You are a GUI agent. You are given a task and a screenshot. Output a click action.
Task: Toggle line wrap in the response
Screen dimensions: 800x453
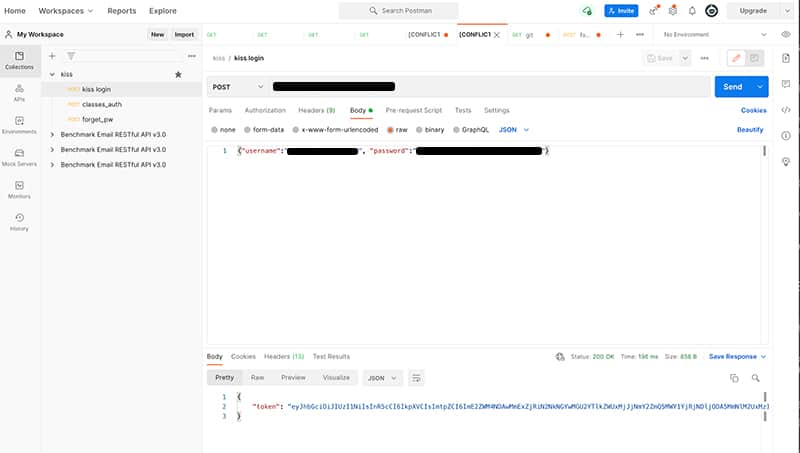416,378
